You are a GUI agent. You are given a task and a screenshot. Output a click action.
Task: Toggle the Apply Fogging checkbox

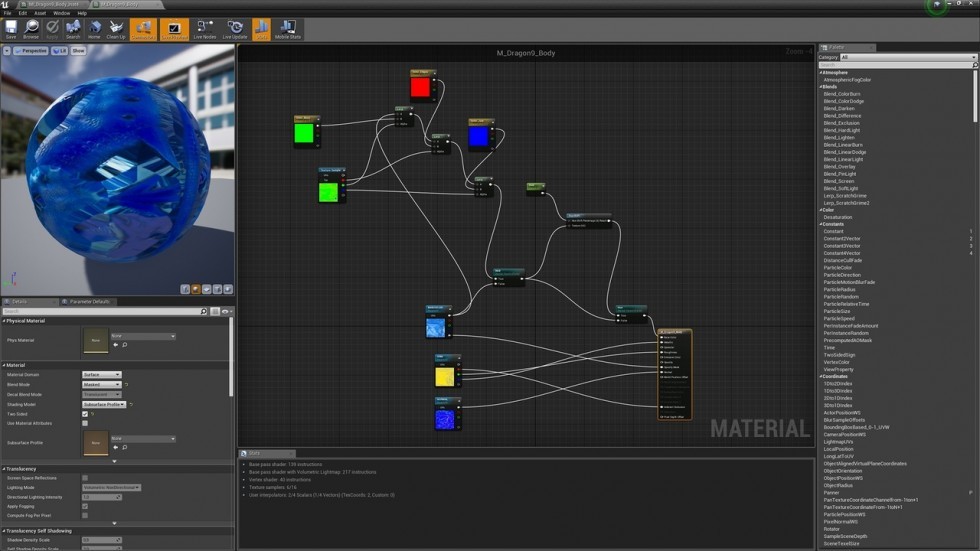click(x=85, y=507)
